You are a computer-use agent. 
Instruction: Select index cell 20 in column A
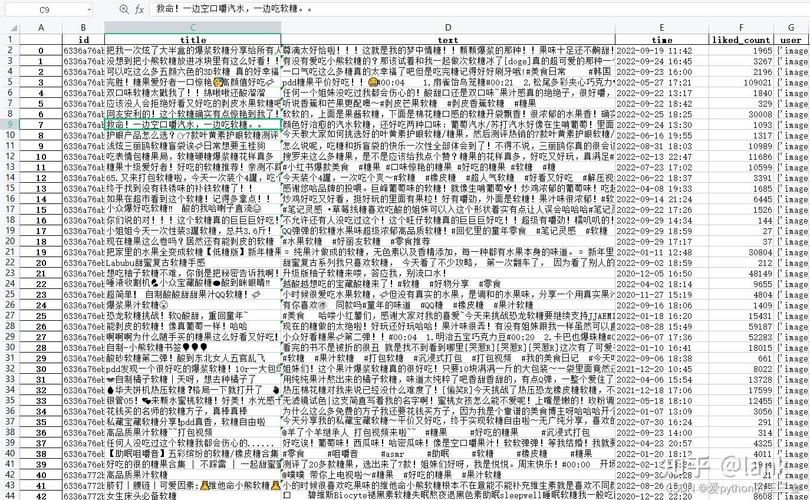(x=41, y=262)
